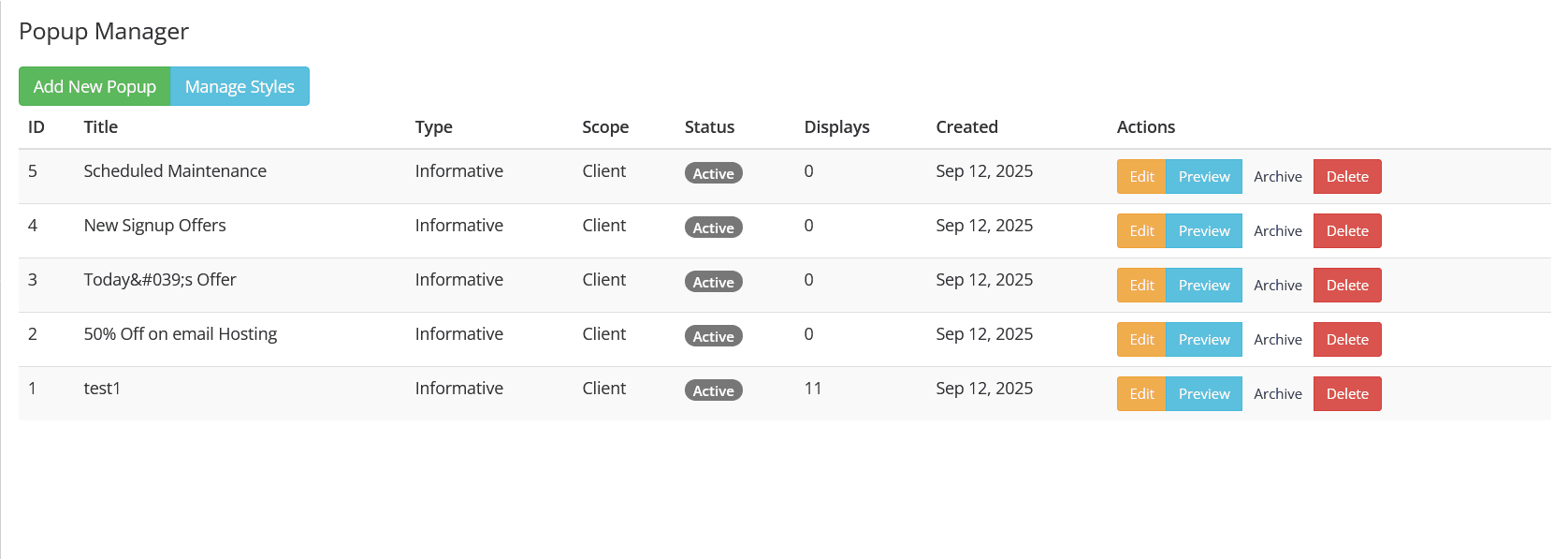Delete the 50% Off on email Hosting popup
Image resolution: width=1568 pixels, height=559 pixels.
click(1346, 340)
